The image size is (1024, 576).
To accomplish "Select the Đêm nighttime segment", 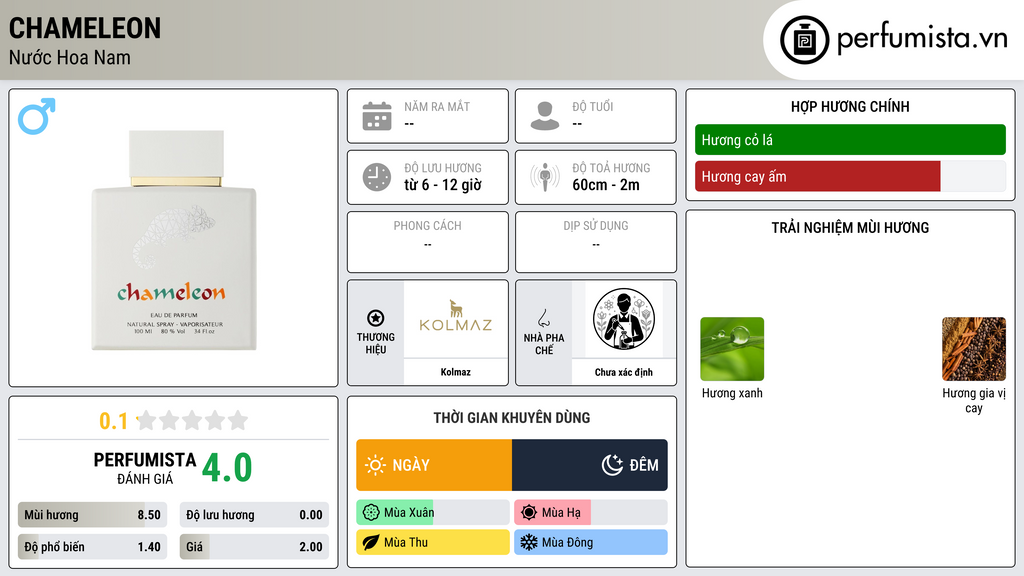I will coord(590,465).
